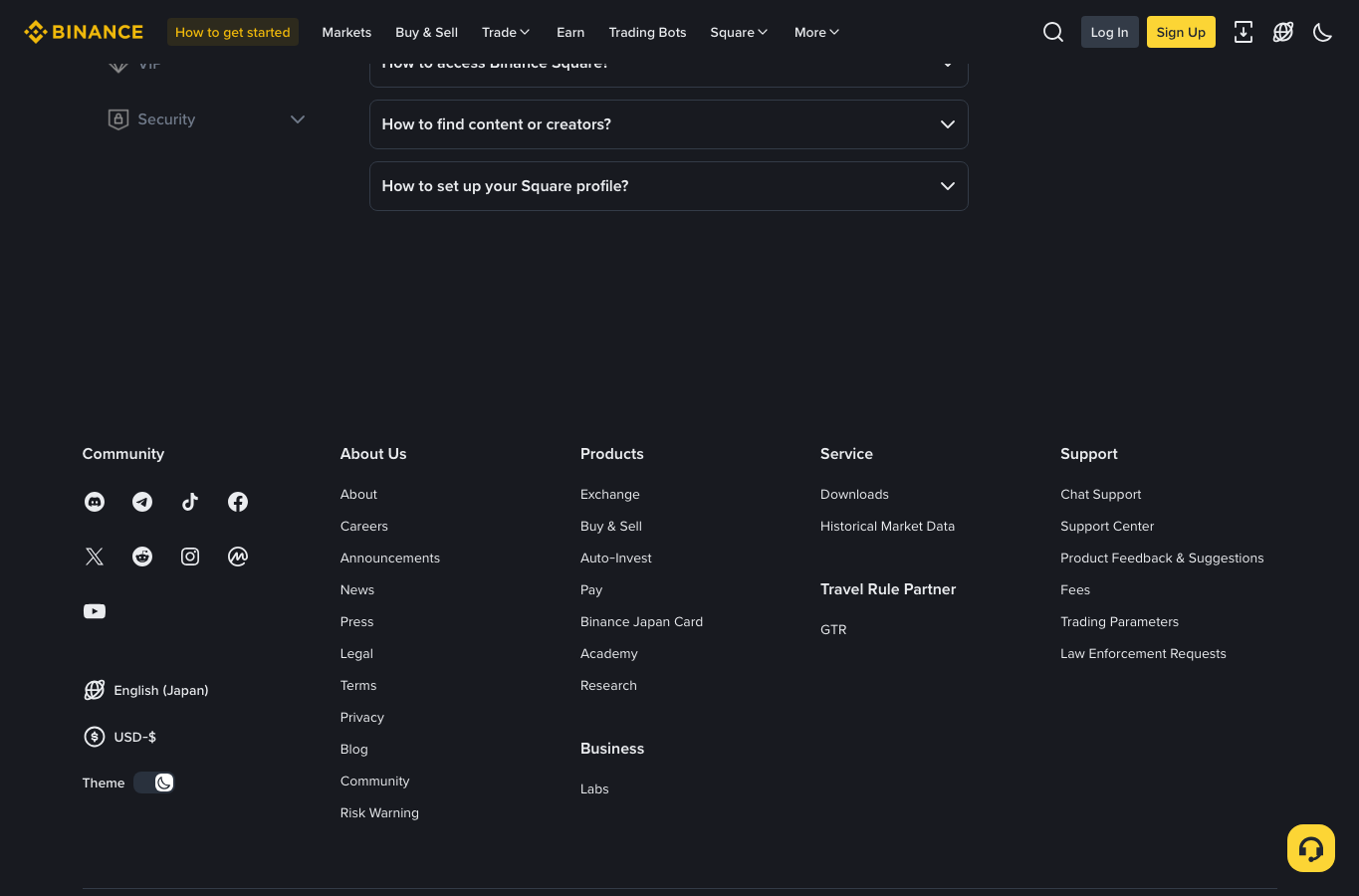Open the Reddit community icon
Screen dimensions: 1359x896
coord(142,557)
